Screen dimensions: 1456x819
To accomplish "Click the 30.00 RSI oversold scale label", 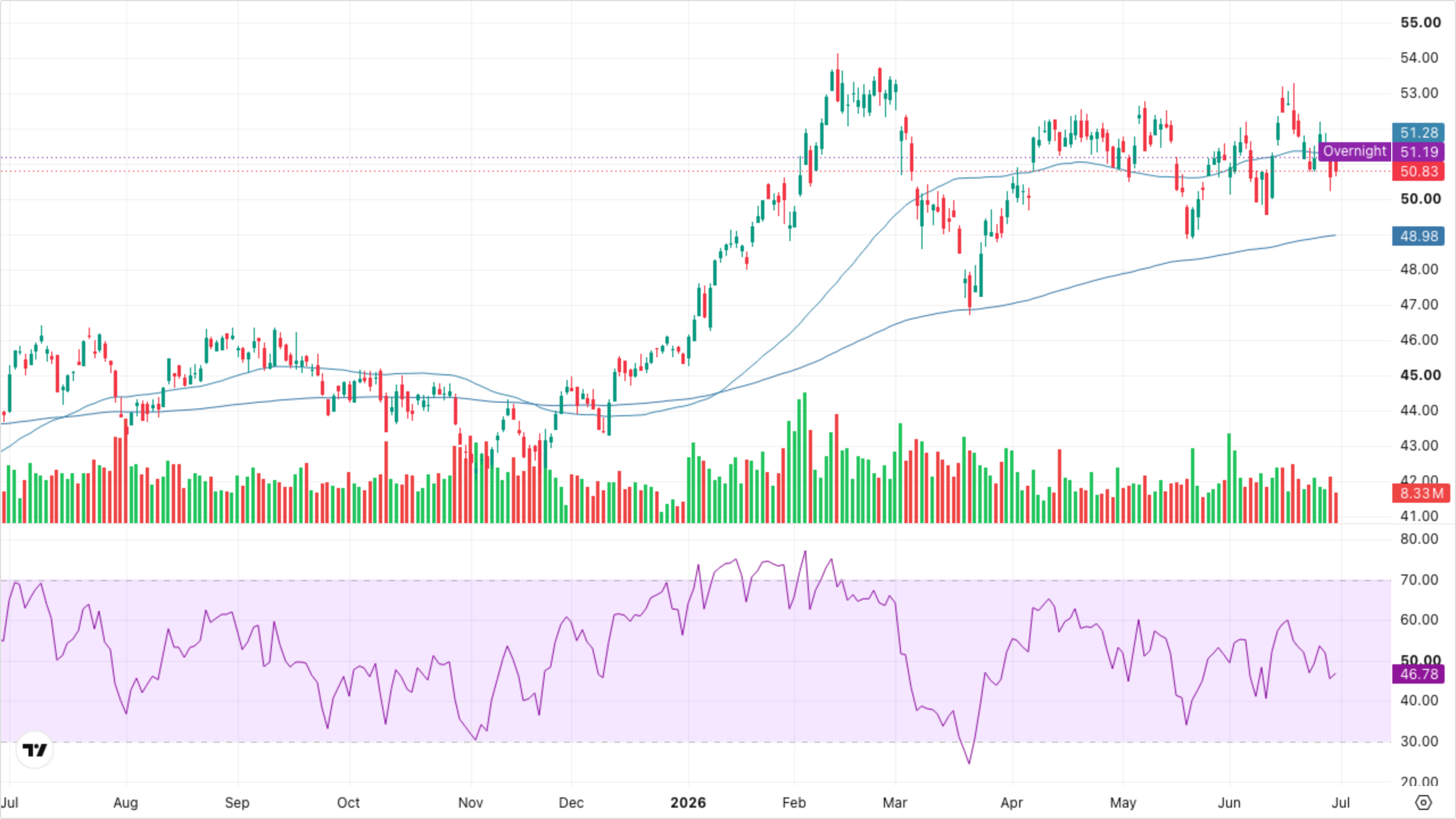I will 1419,742.
